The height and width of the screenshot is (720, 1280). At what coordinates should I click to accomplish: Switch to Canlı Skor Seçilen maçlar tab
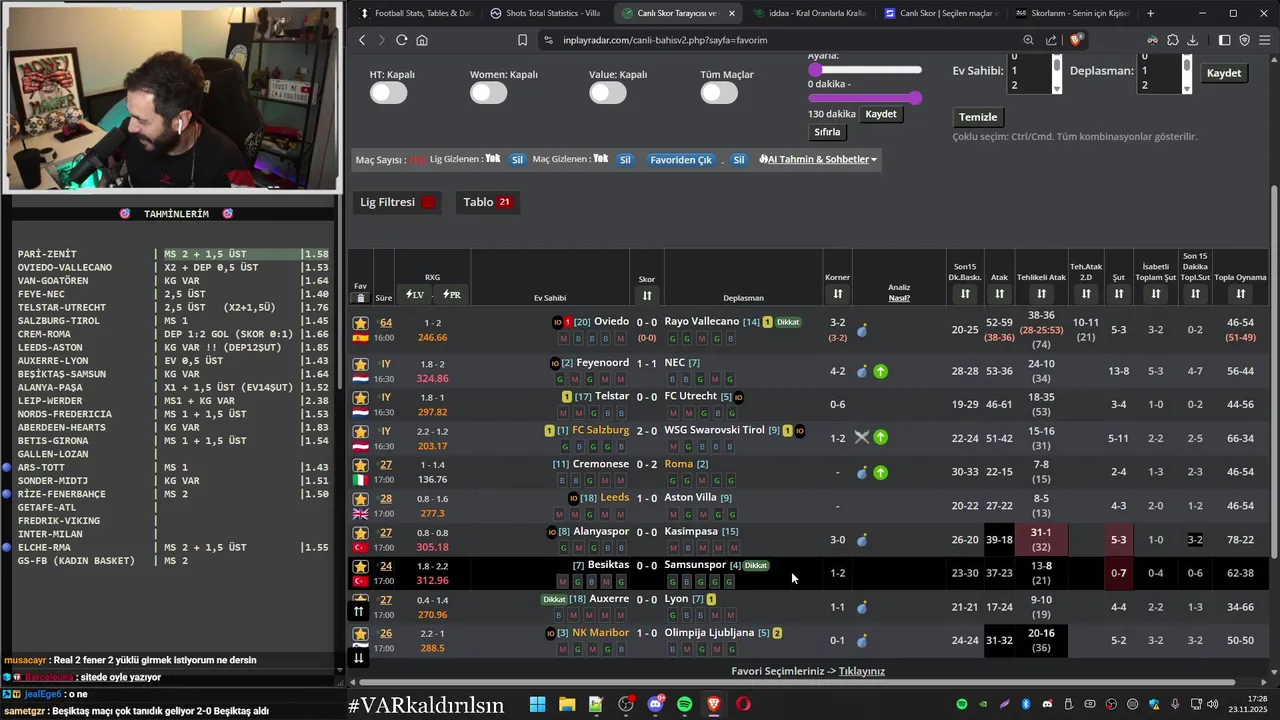(940, 13)
